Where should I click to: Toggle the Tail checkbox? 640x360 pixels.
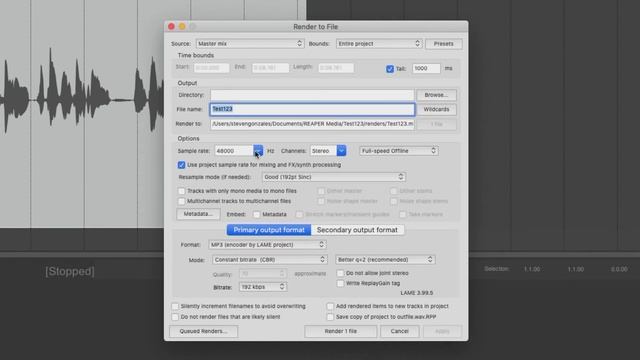coord(390,69)
